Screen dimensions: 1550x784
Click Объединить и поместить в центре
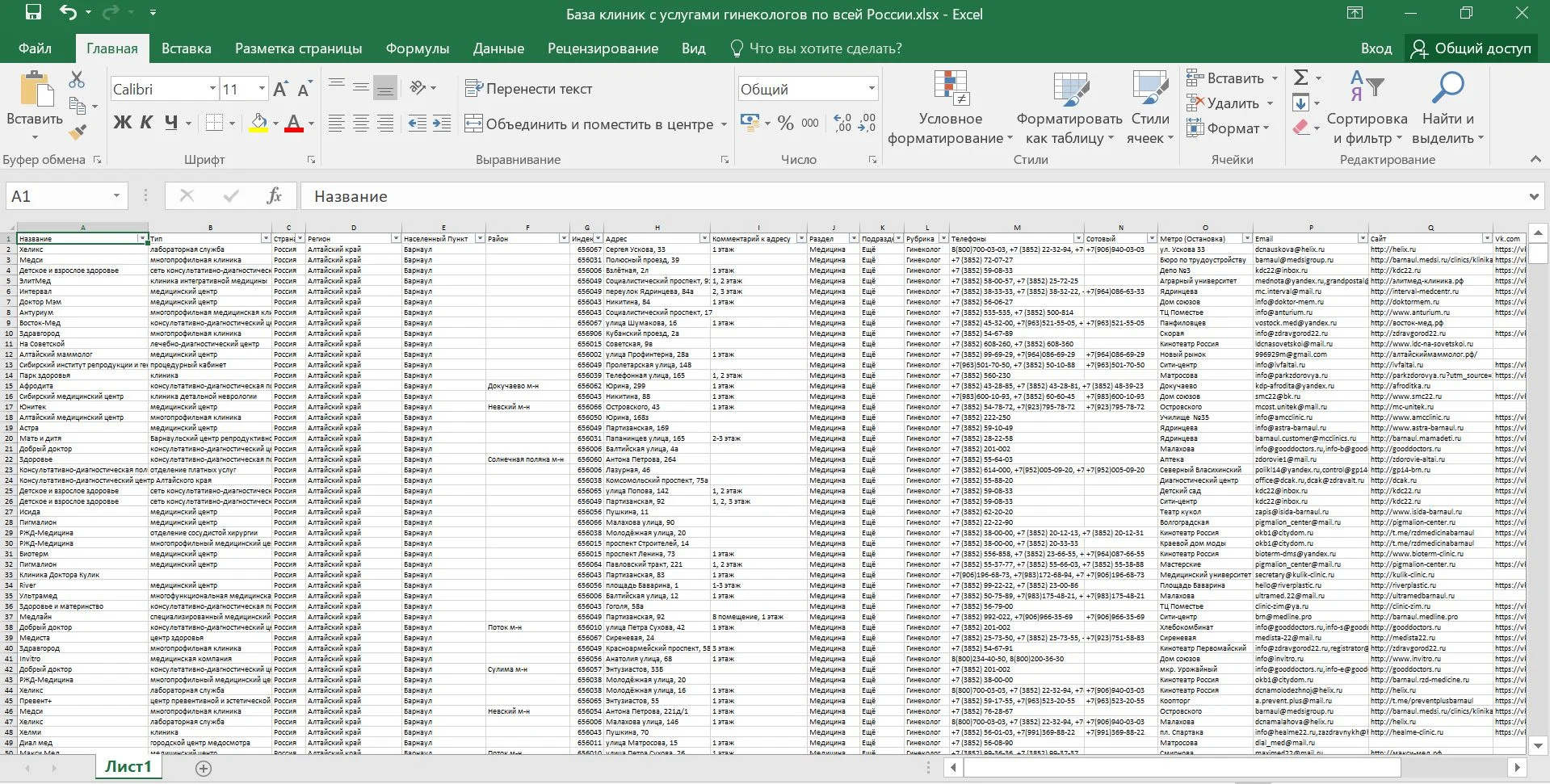[589, 124]
